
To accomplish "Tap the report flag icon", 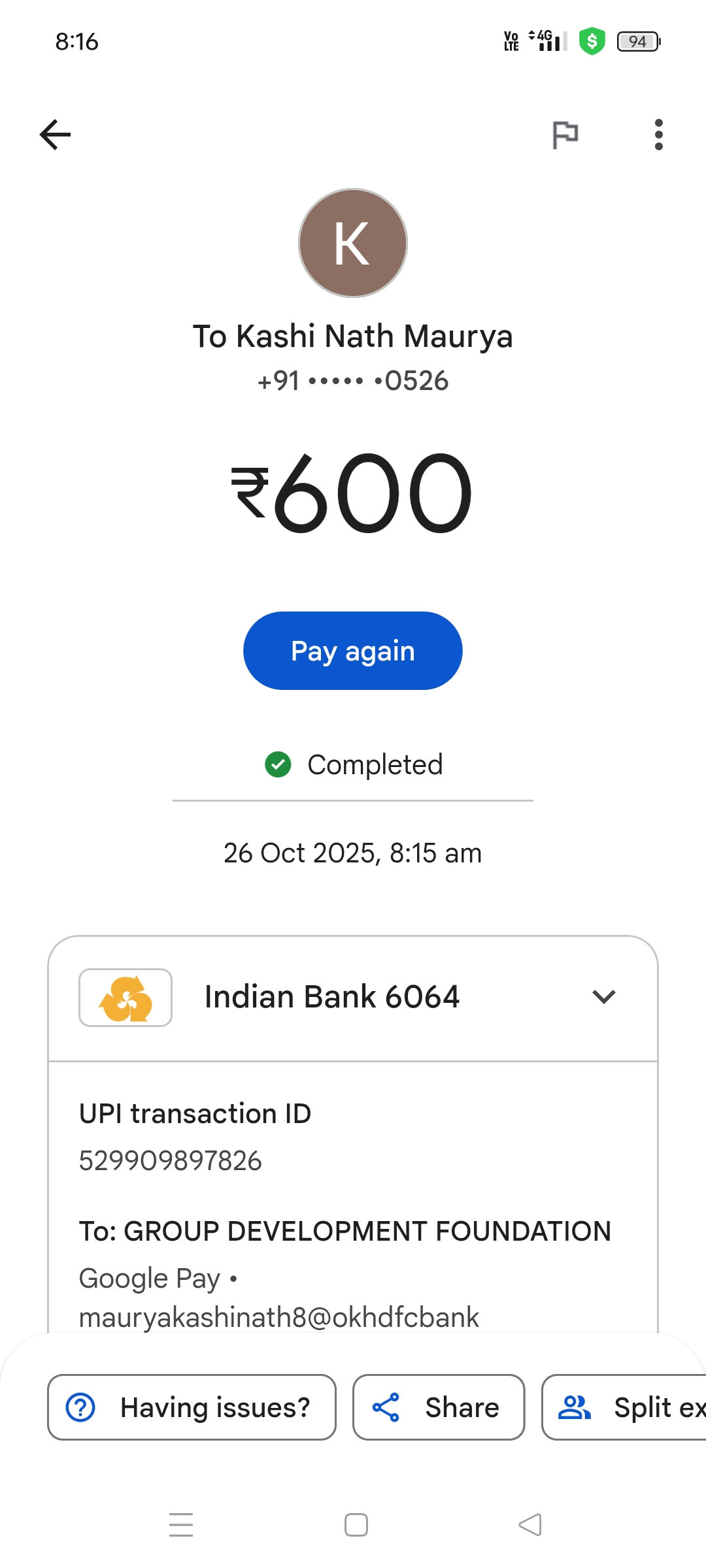I will click(x=565, y=135).
